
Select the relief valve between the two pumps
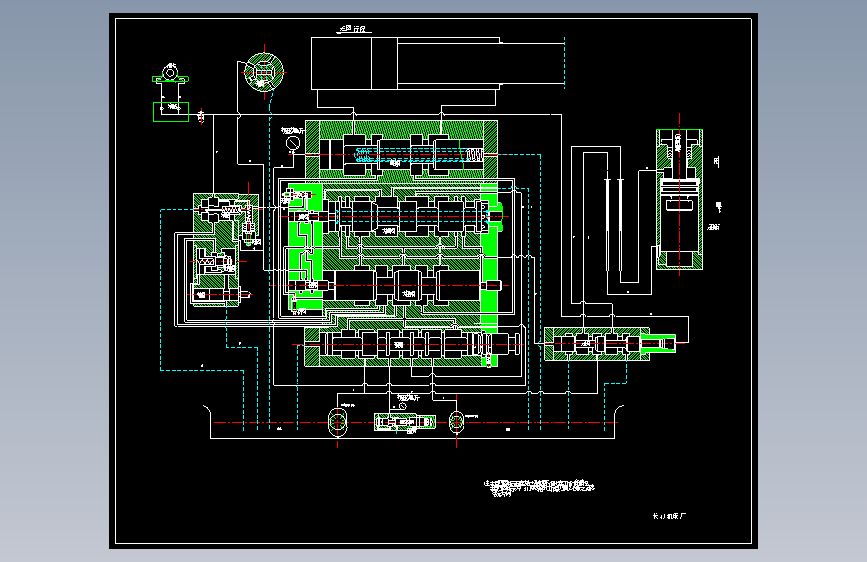click(405, 423)
